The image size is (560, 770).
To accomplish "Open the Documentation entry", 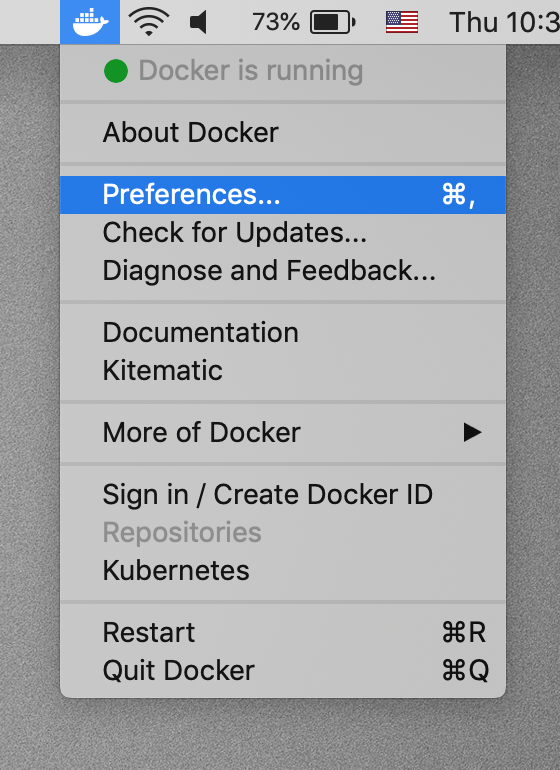I will [x=282, y=333].
